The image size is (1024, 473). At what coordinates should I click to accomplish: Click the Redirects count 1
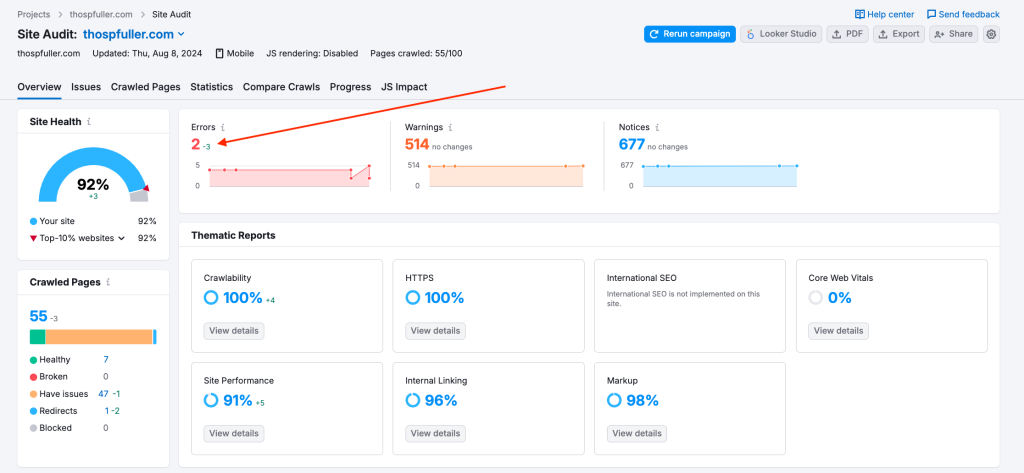coord(107,411)
